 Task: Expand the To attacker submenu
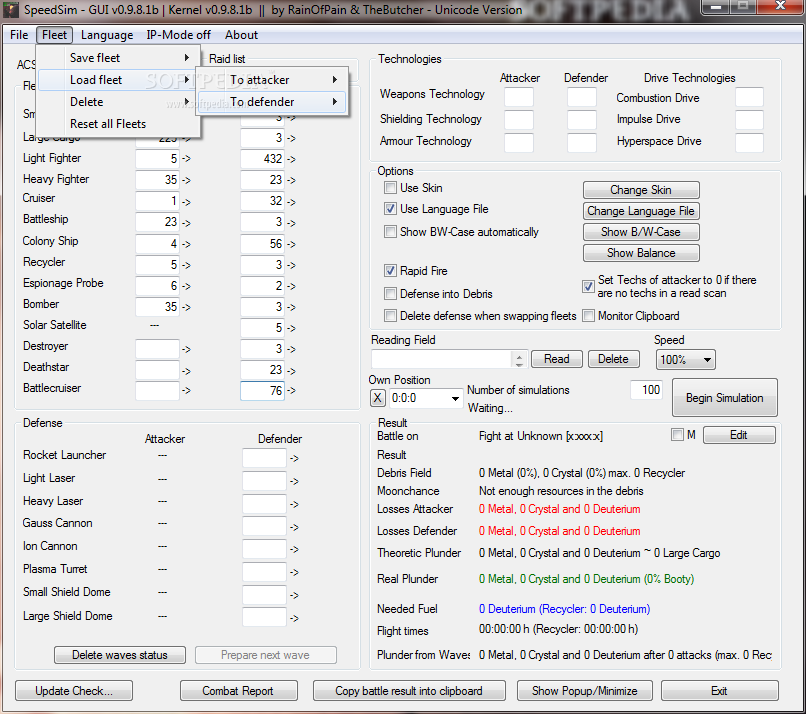[x=272, y=80]
